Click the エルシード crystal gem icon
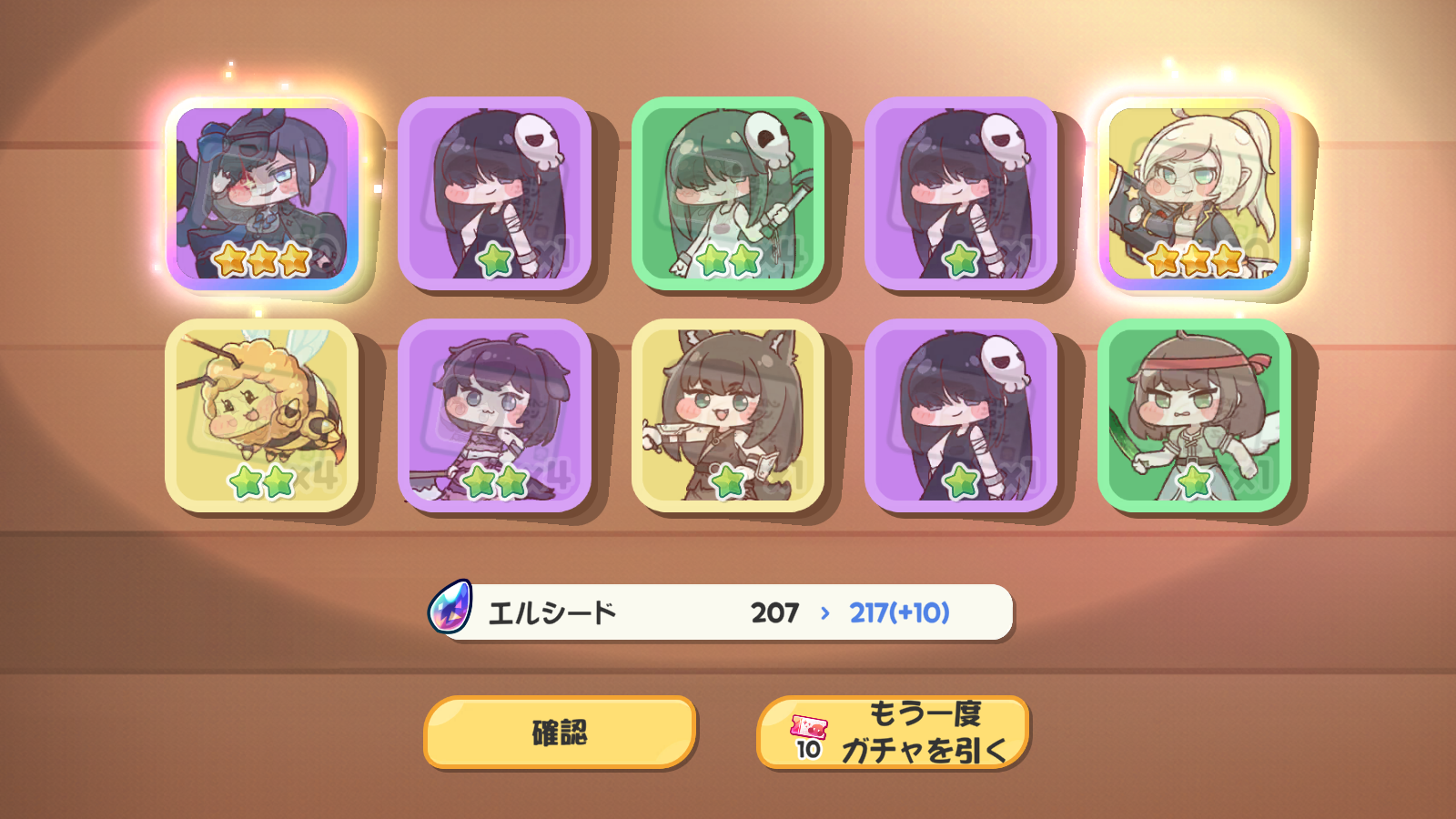This screenshot has height=819, width=1456. [450, 607]
